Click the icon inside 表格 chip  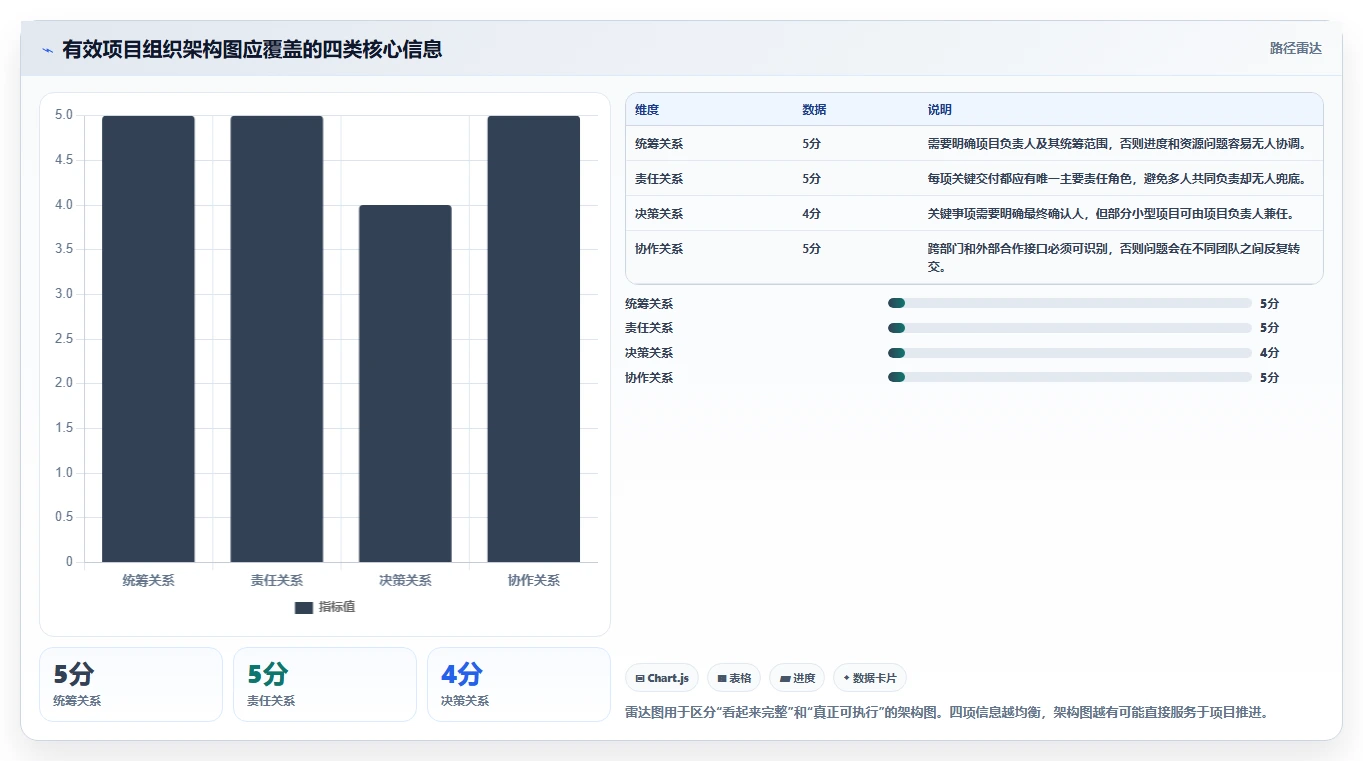[722, 678]
